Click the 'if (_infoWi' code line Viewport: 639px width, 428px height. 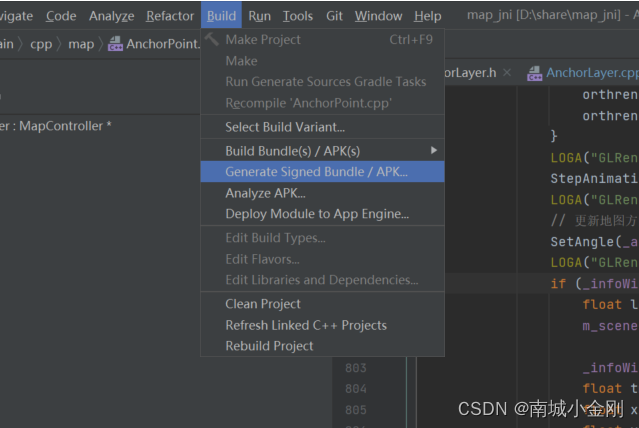pyautogui.click(x=594, y=283)
